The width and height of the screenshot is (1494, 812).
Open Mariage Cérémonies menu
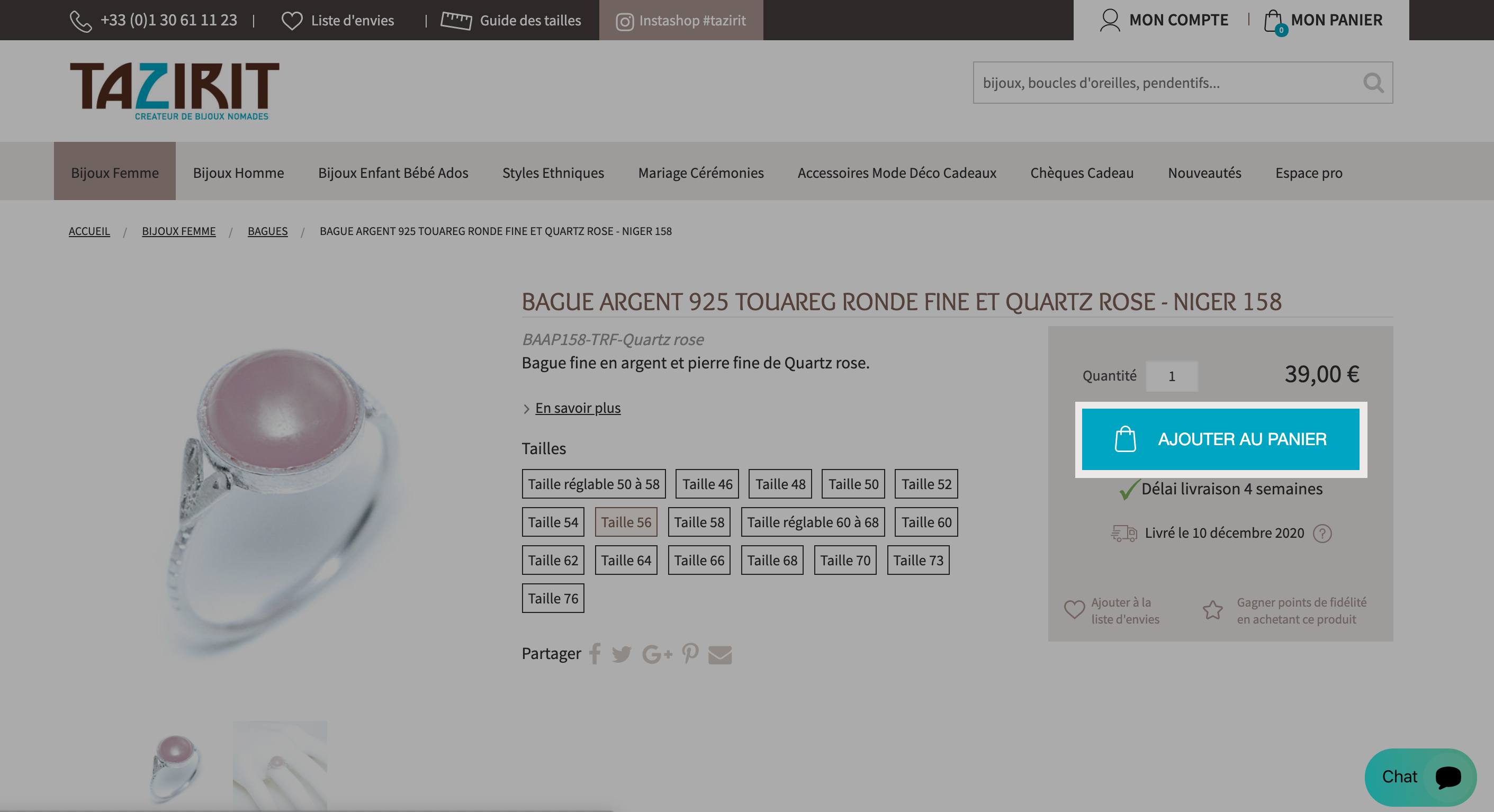(700, 172)
